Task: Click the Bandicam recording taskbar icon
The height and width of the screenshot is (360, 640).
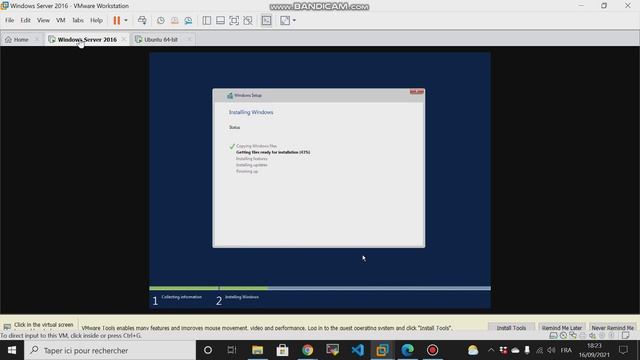Action: pos(432,350)
